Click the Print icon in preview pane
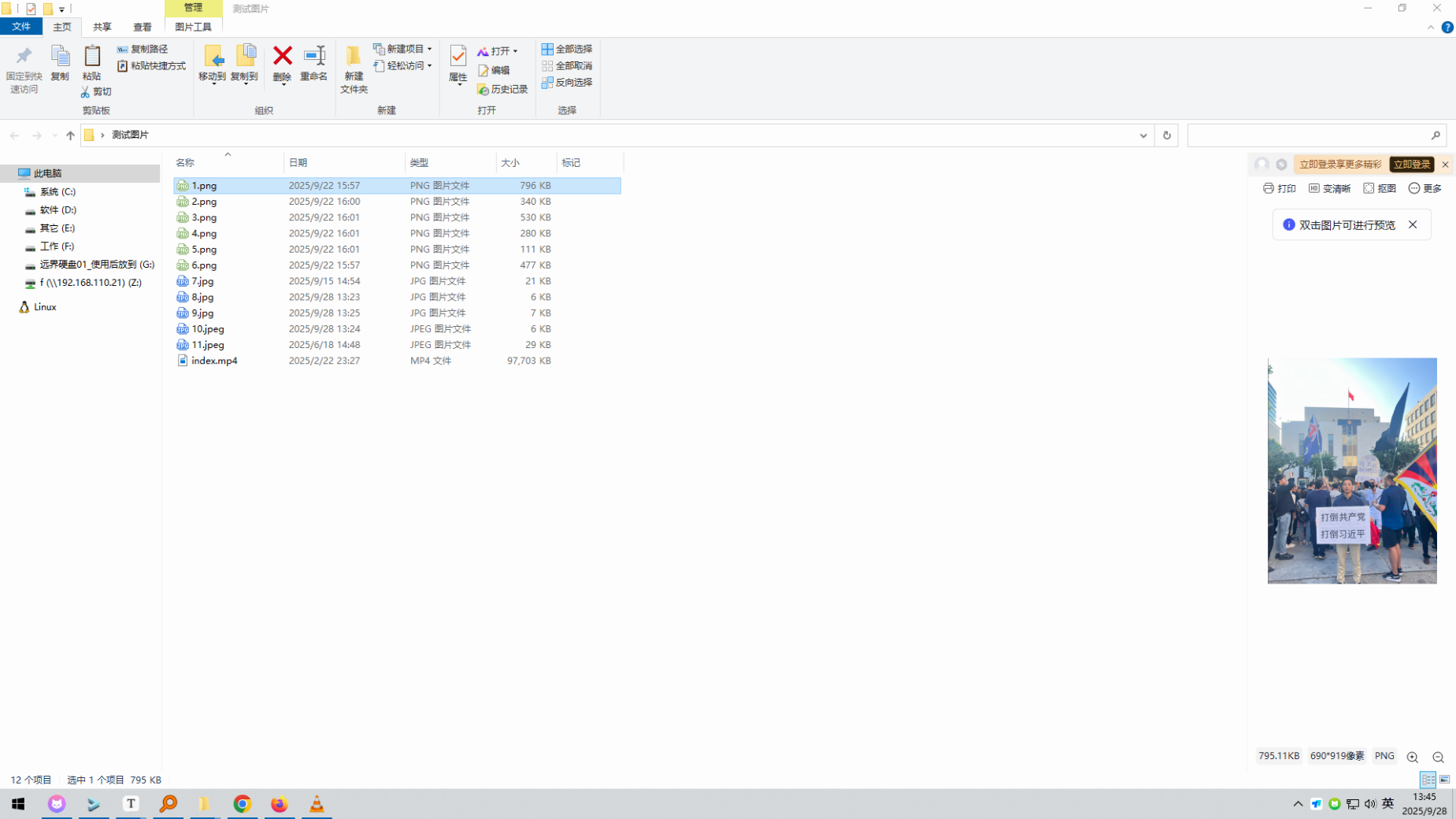The width and height of the screenshot is (1456, 819). 1279,188
